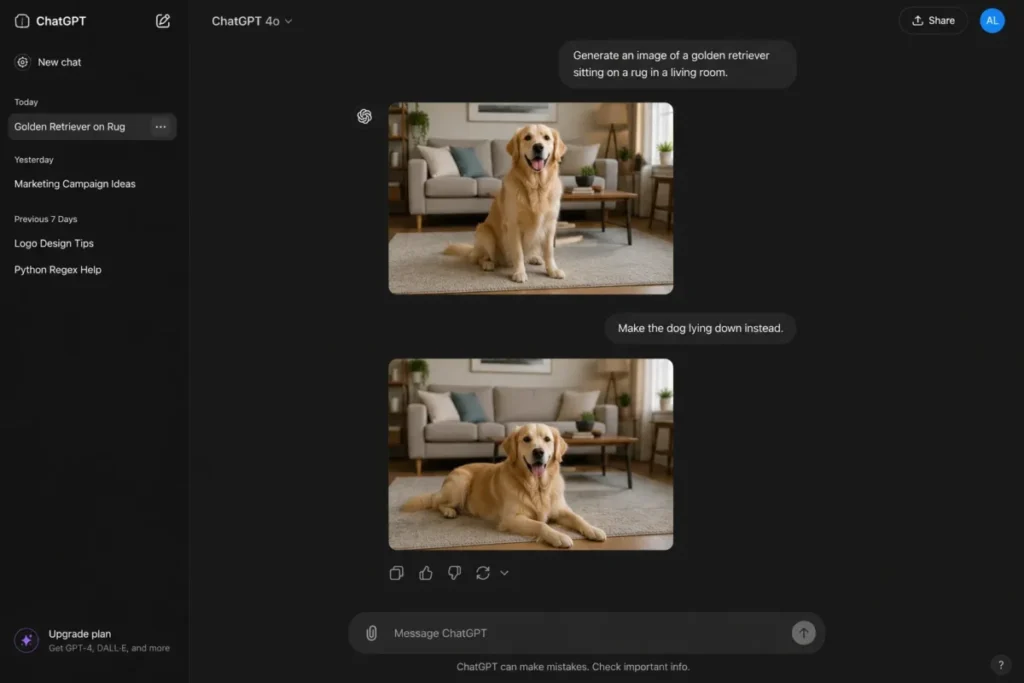Click the ChatGPT title in sidebar
The height and width of the screenshot is (683, 1024).
point(61,21)
